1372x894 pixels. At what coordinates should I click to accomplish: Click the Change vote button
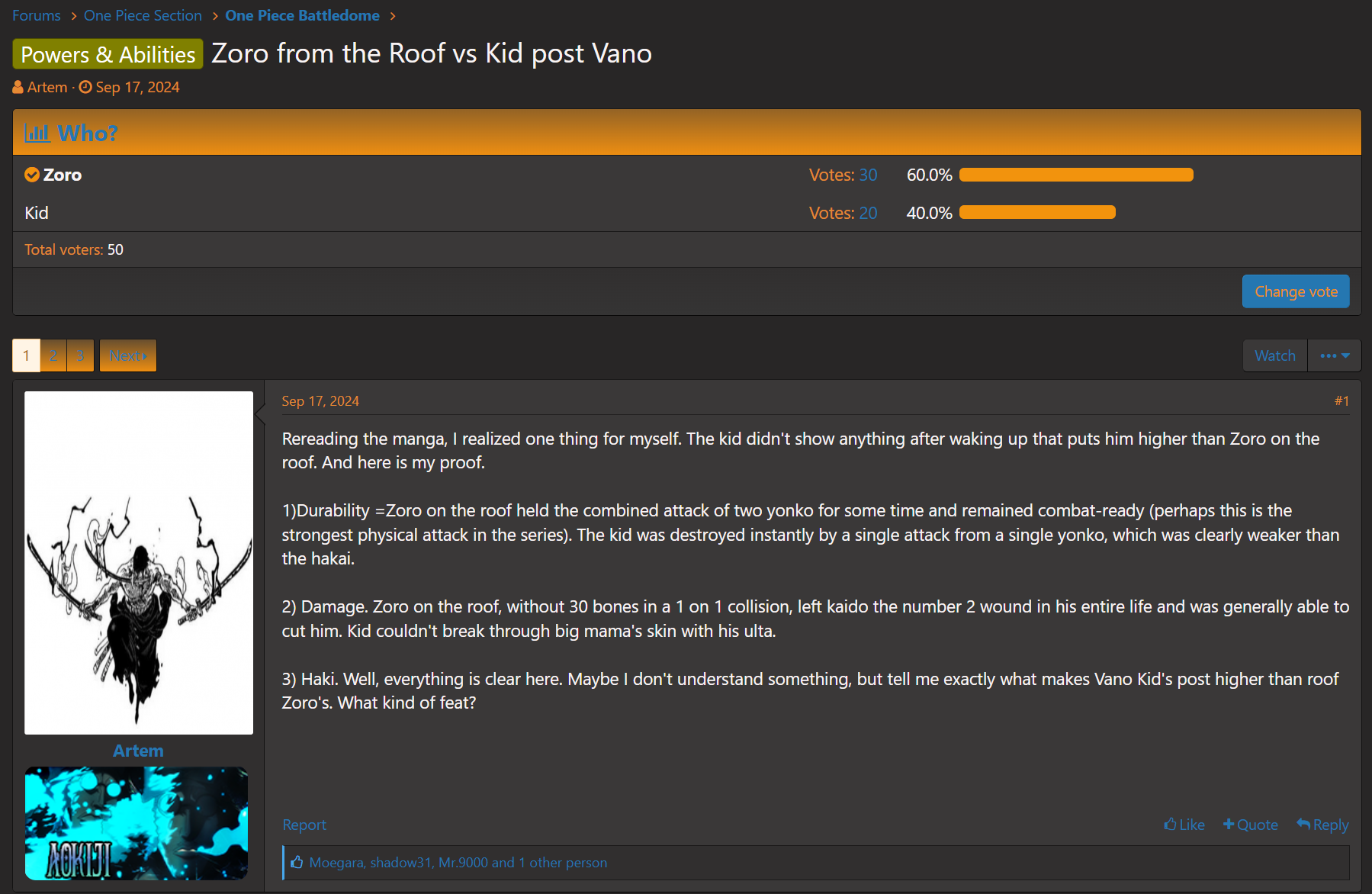tap(1296, 291)
